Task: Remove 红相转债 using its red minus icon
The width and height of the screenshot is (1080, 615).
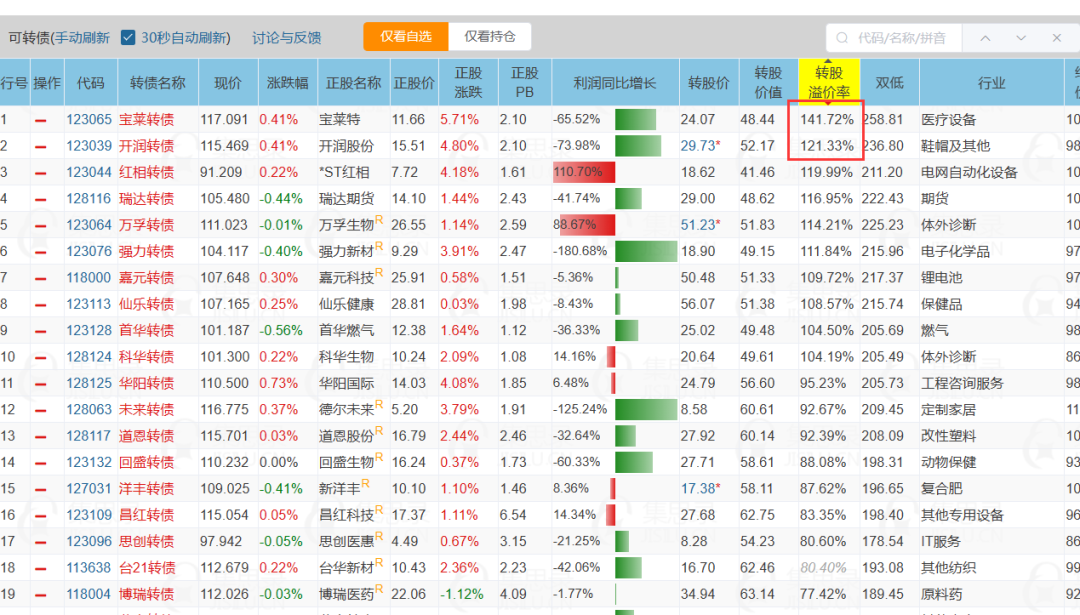Action: click(41, 173)
